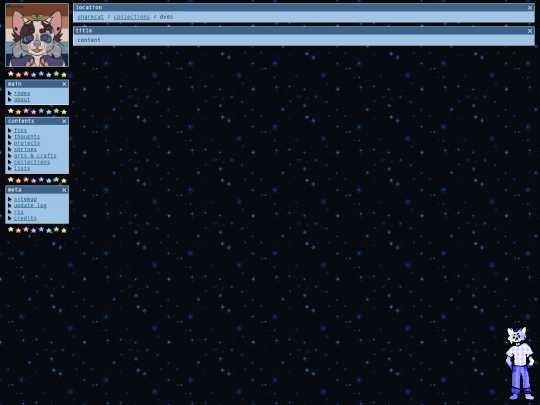Click the 'main' box header text
The image size is (540, 405).
(14, 84)
